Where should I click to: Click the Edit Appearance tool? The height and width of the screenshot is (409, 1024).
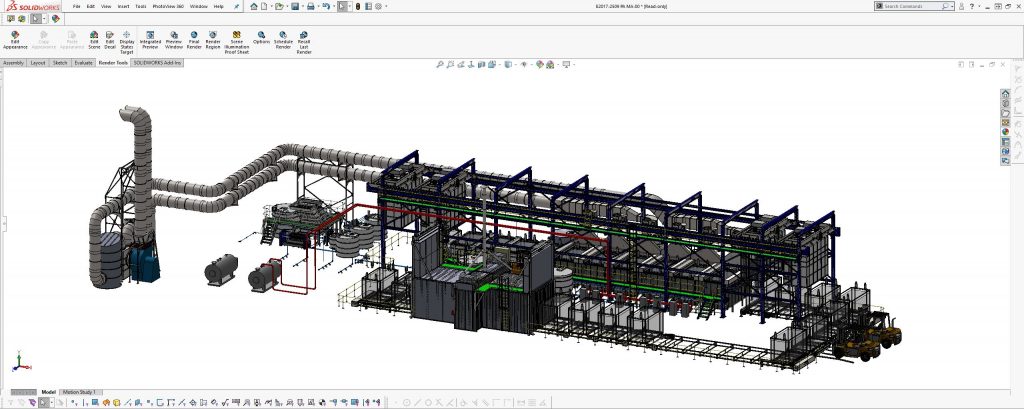click(x=15, y=39)
